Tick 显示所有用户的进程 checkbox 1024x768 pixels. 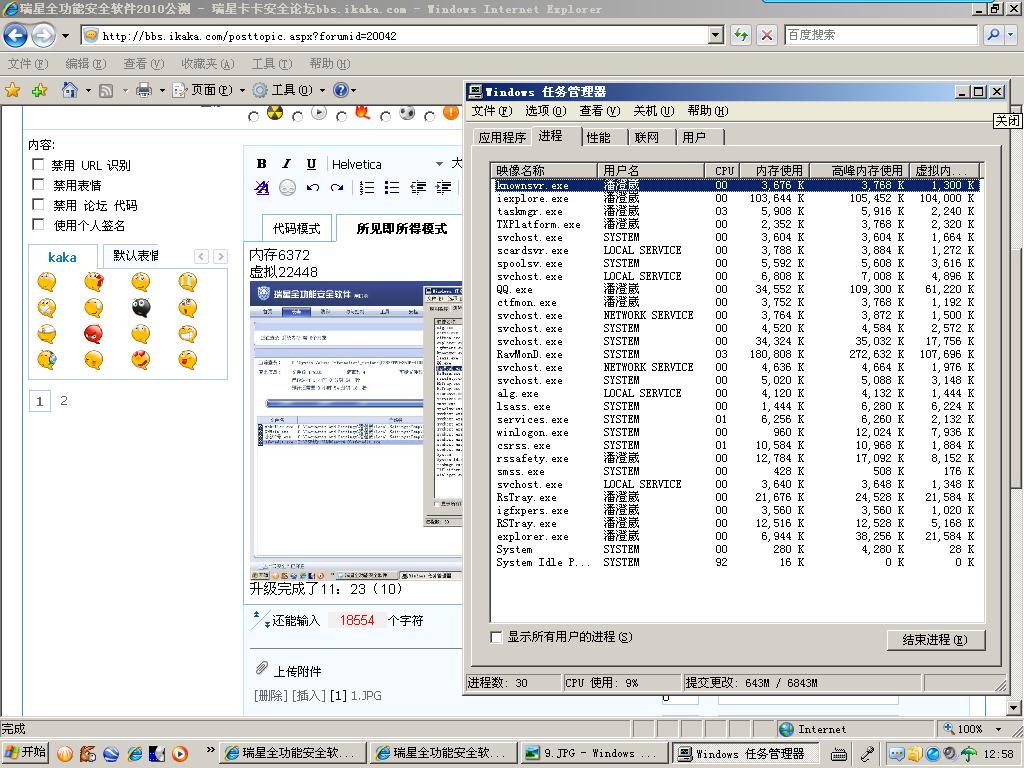click(x=496, y=637)
